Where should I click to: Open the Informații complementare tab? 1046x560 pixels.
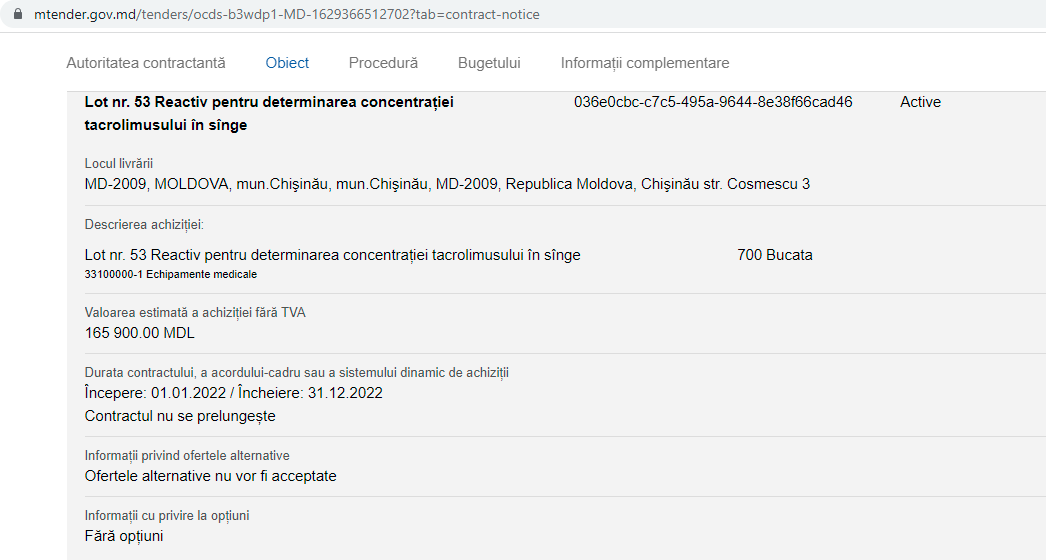tap(644, 63)
